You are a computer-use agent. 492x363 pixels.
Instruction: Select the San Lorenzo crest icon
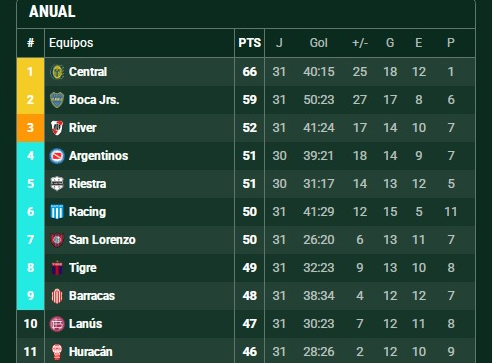tap(57, 240)
